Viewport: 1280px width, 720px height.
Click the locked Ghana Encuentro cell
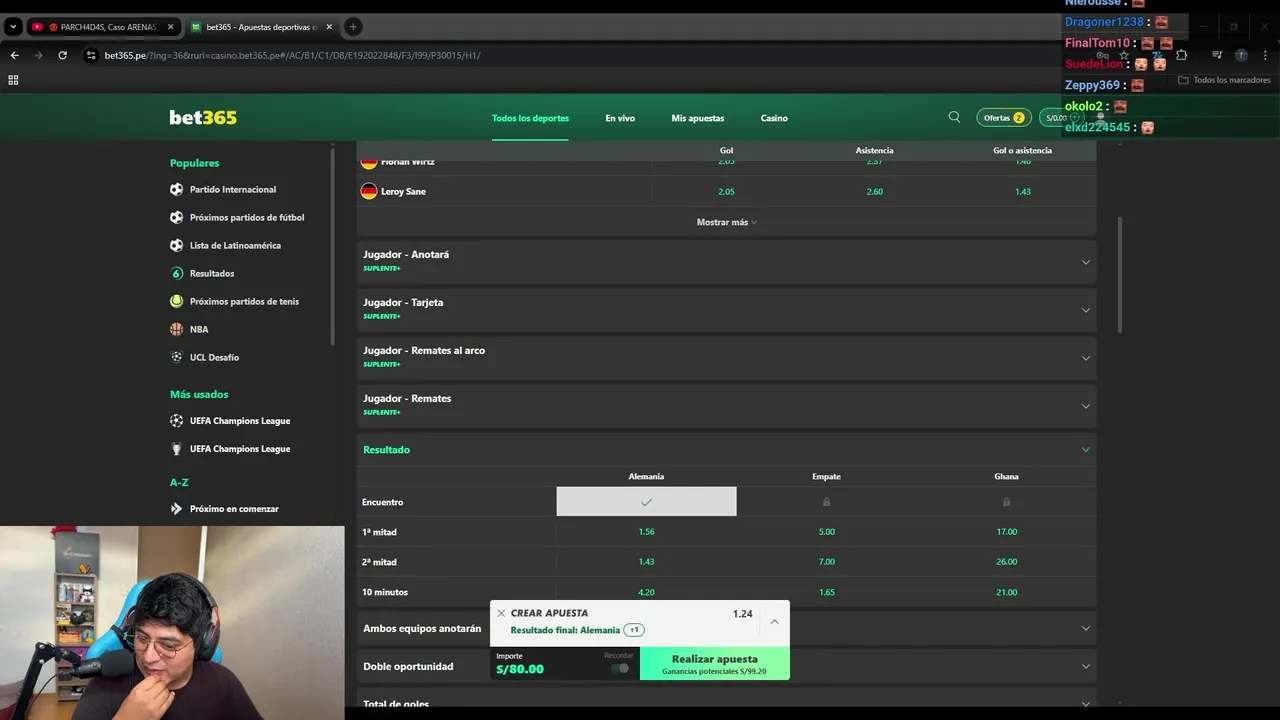[1006, 502]
